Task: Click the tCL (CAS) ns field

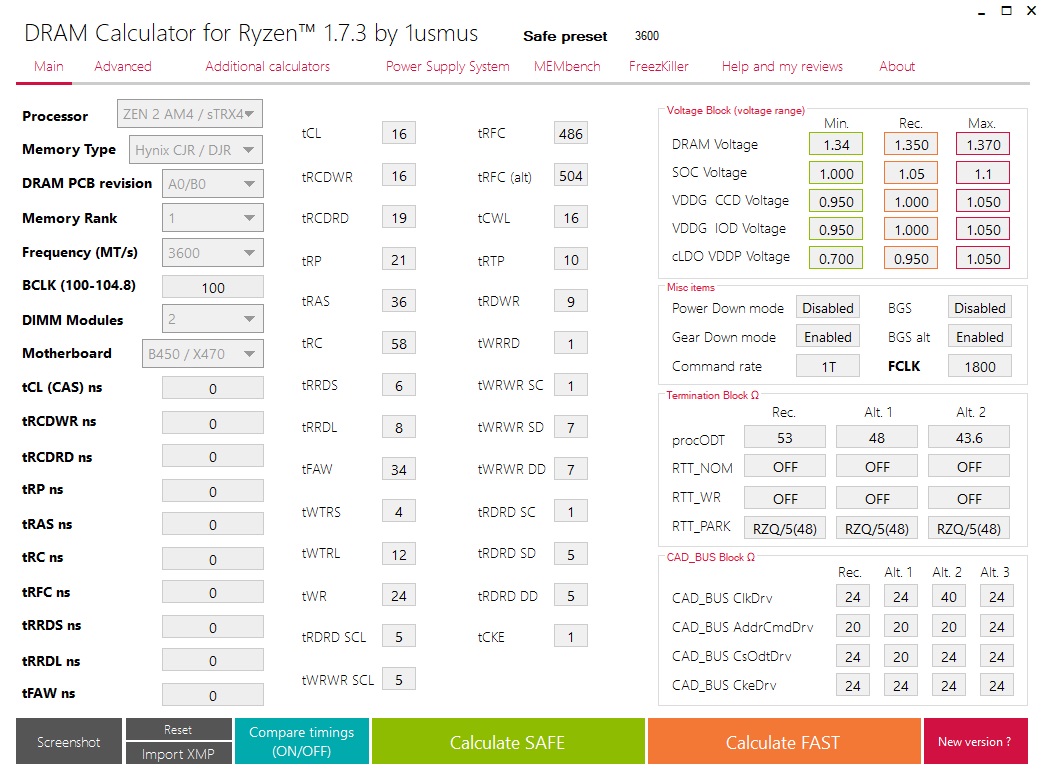Action: [x=213, y=388]
